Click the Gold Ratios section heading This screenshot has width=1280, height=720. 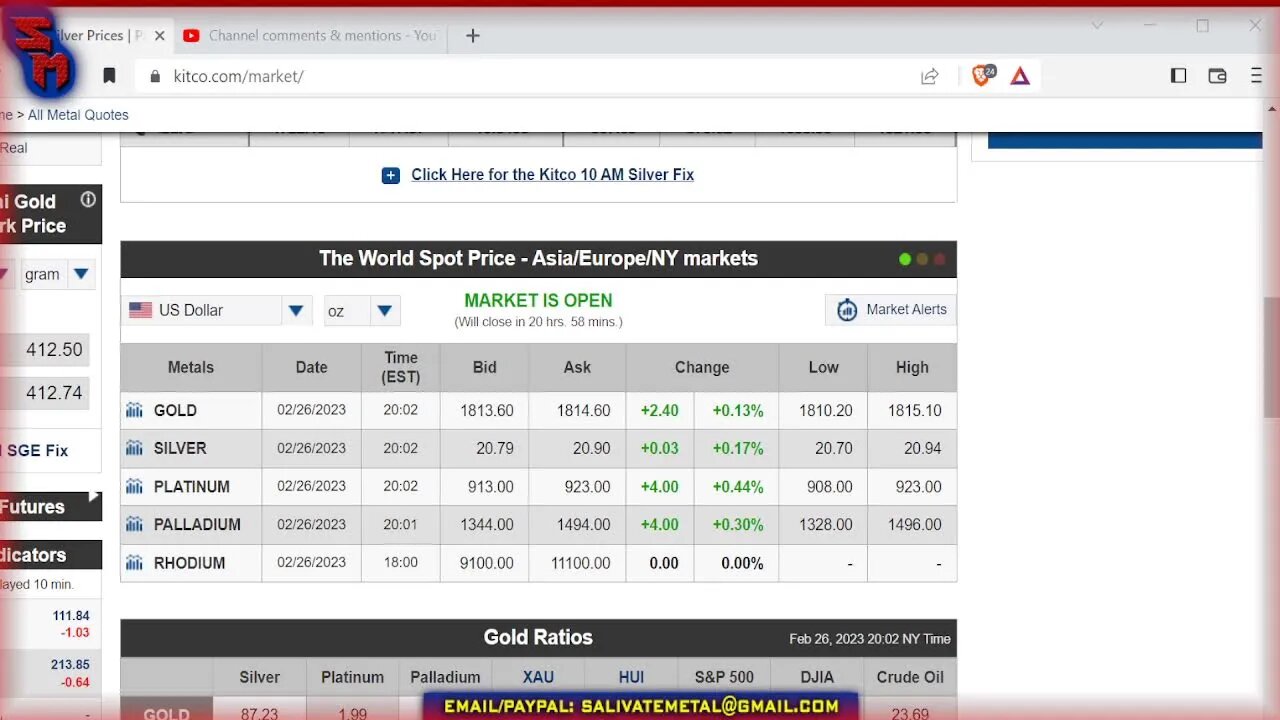[538, 638]
